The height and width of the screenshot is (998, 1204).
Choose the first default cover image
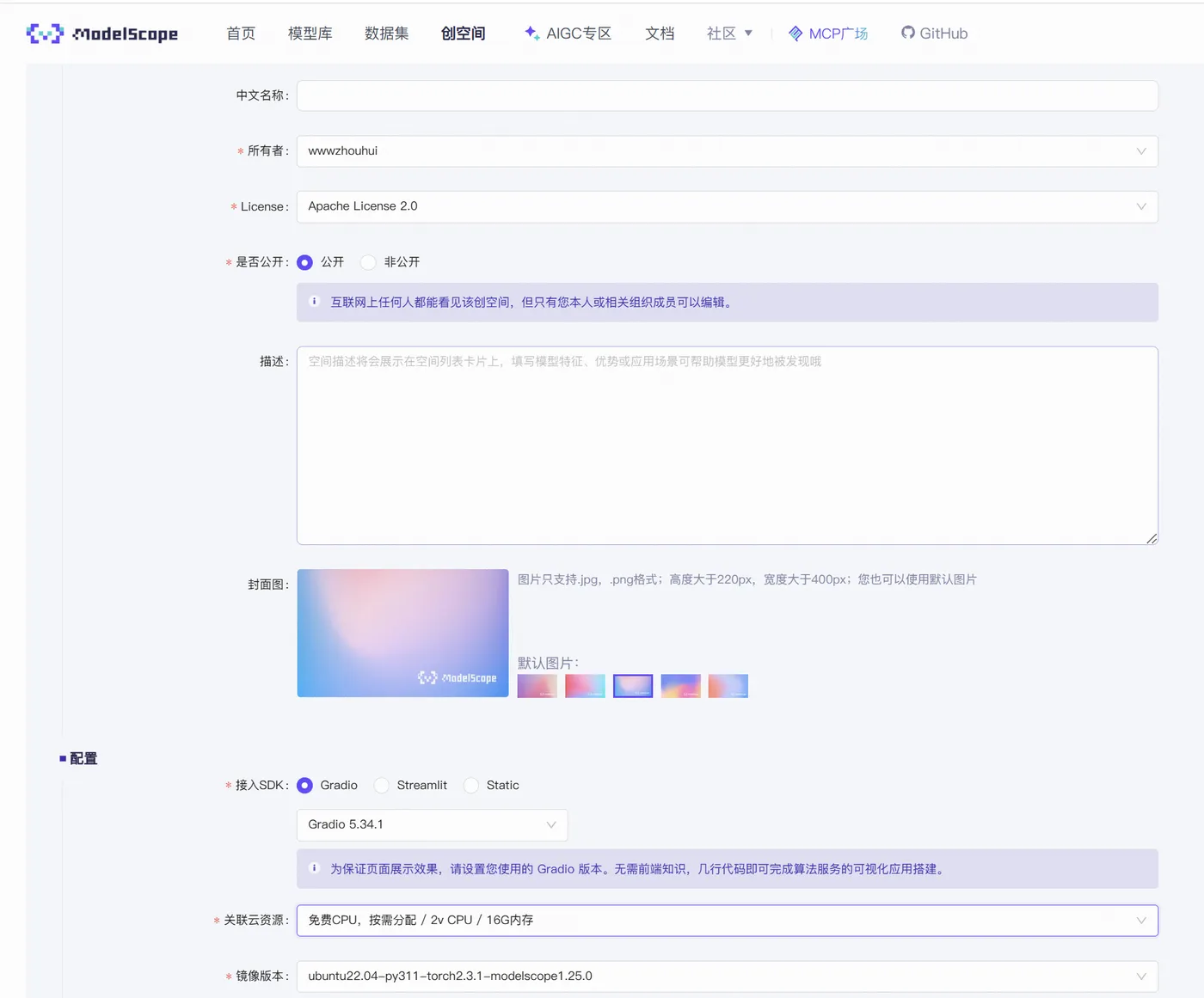click(537, 686)
